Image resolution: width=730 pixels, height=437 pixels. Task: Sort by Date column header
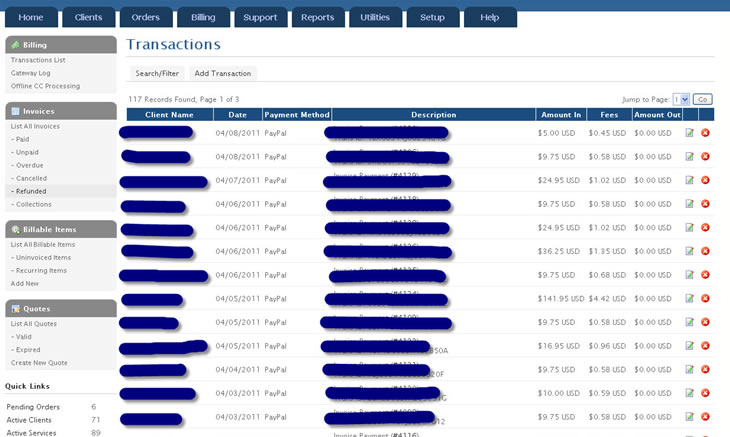point(237,114)
